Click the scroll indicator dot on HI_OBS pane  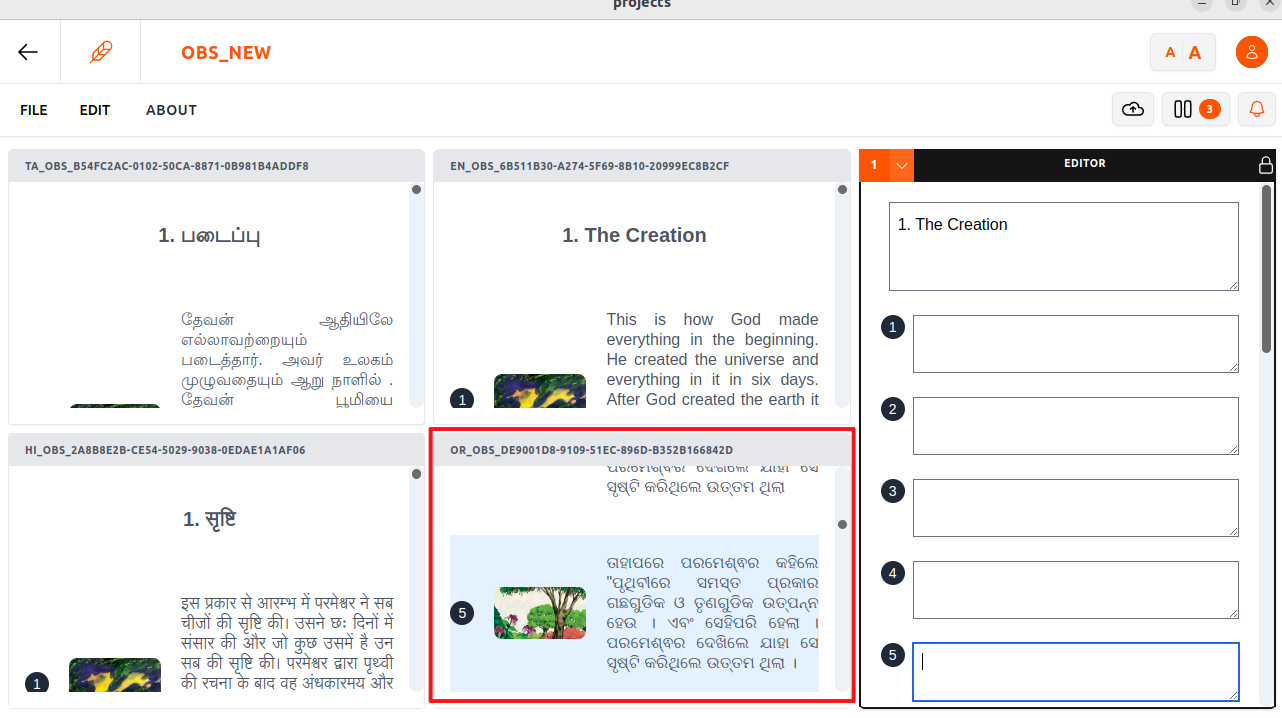pyautogui.click(x=416, y=472)
